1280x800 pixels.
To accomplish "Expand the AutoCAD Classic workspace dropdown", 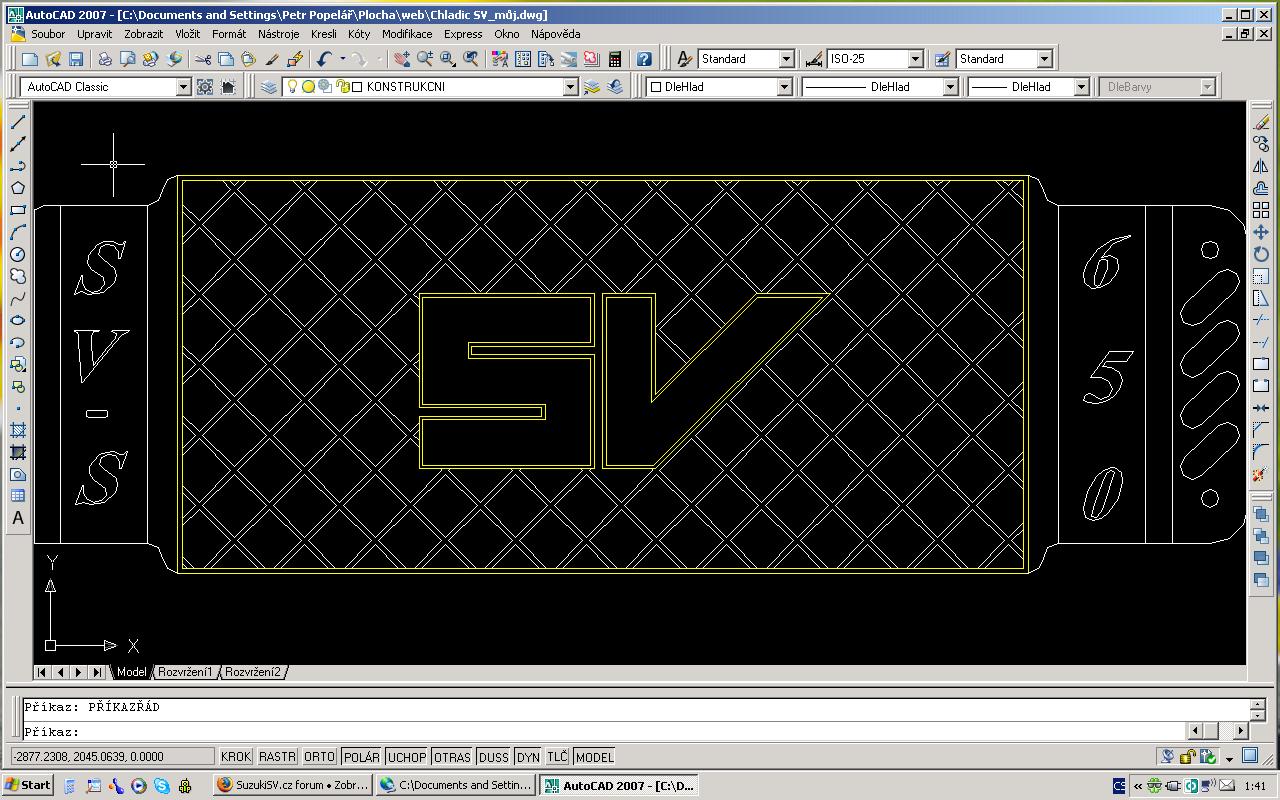I will tap(183, 87).
